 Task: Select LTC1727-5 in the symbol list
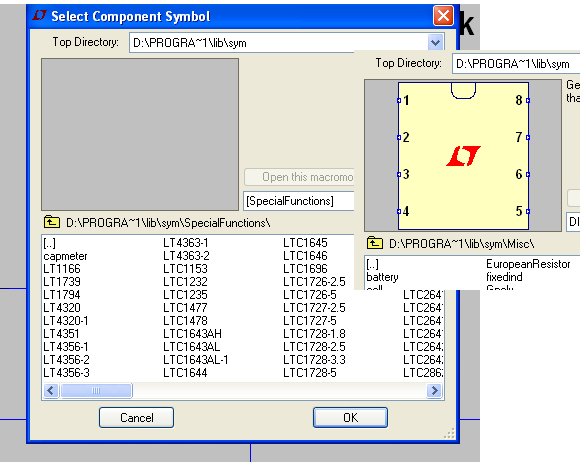(x=309, y=321)
